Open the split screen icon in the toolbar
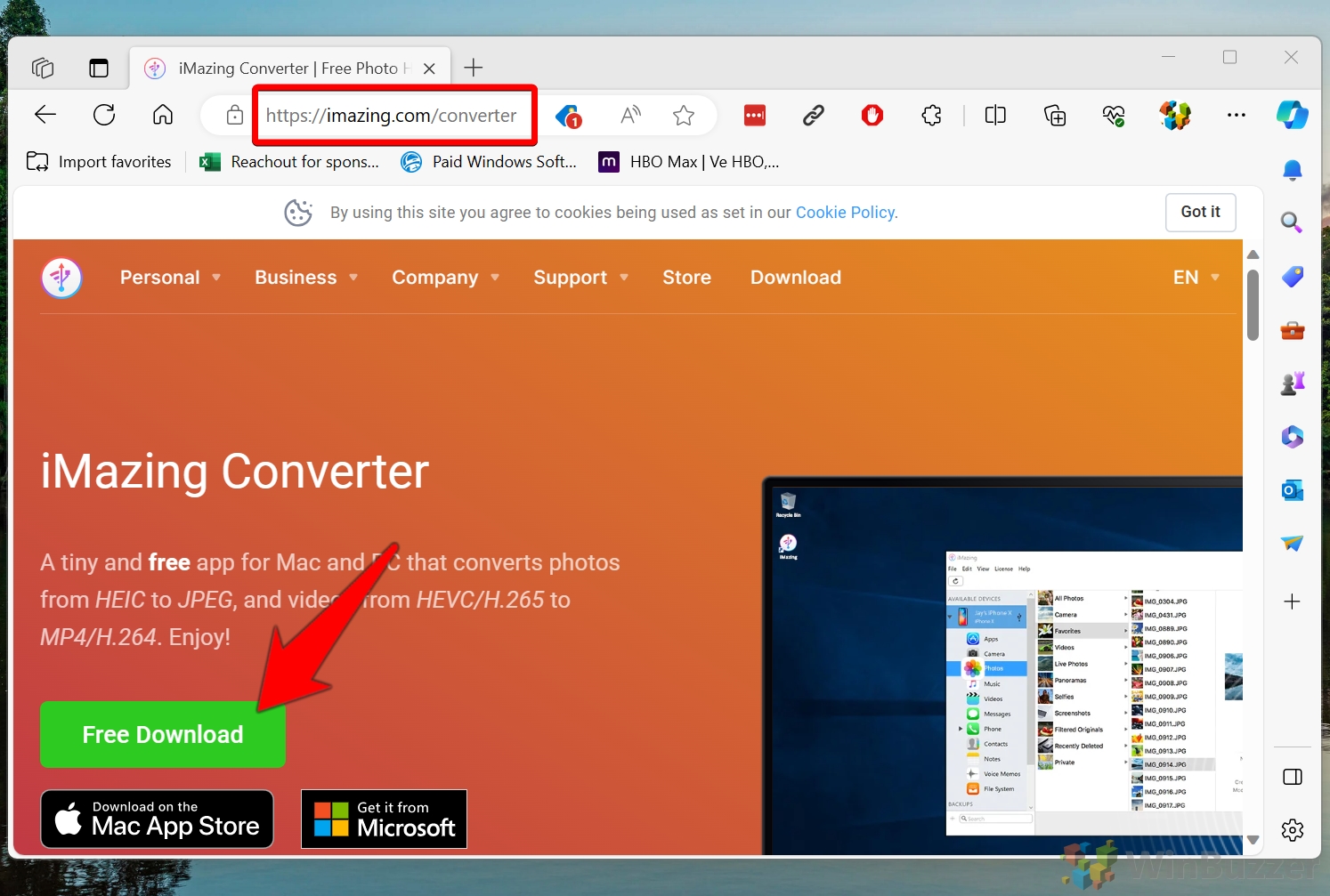Screen dimensions: 1330x896 pyautogui.click(x=995, y=115)
